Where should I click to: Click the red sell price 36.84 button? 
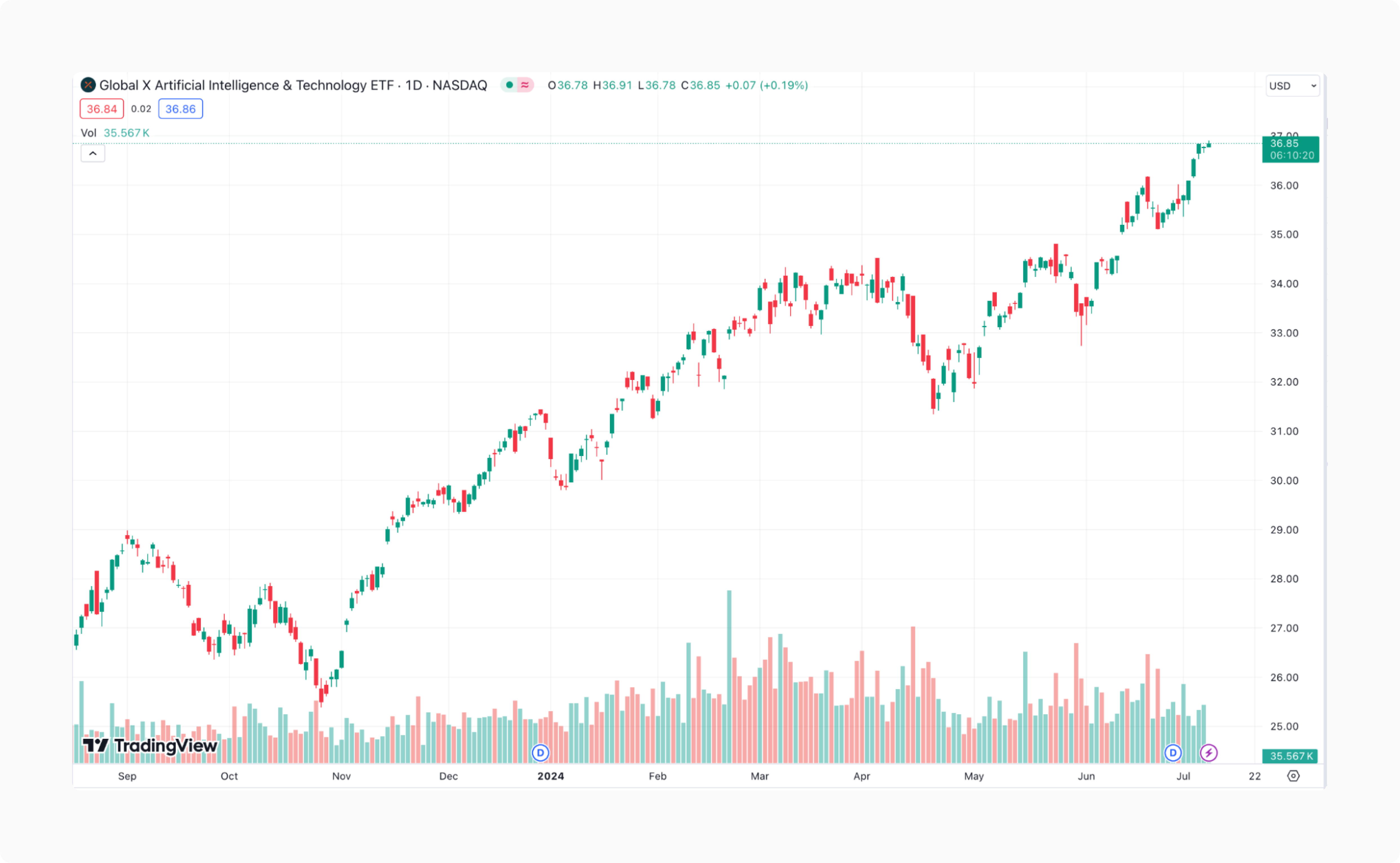coord(102,109)
